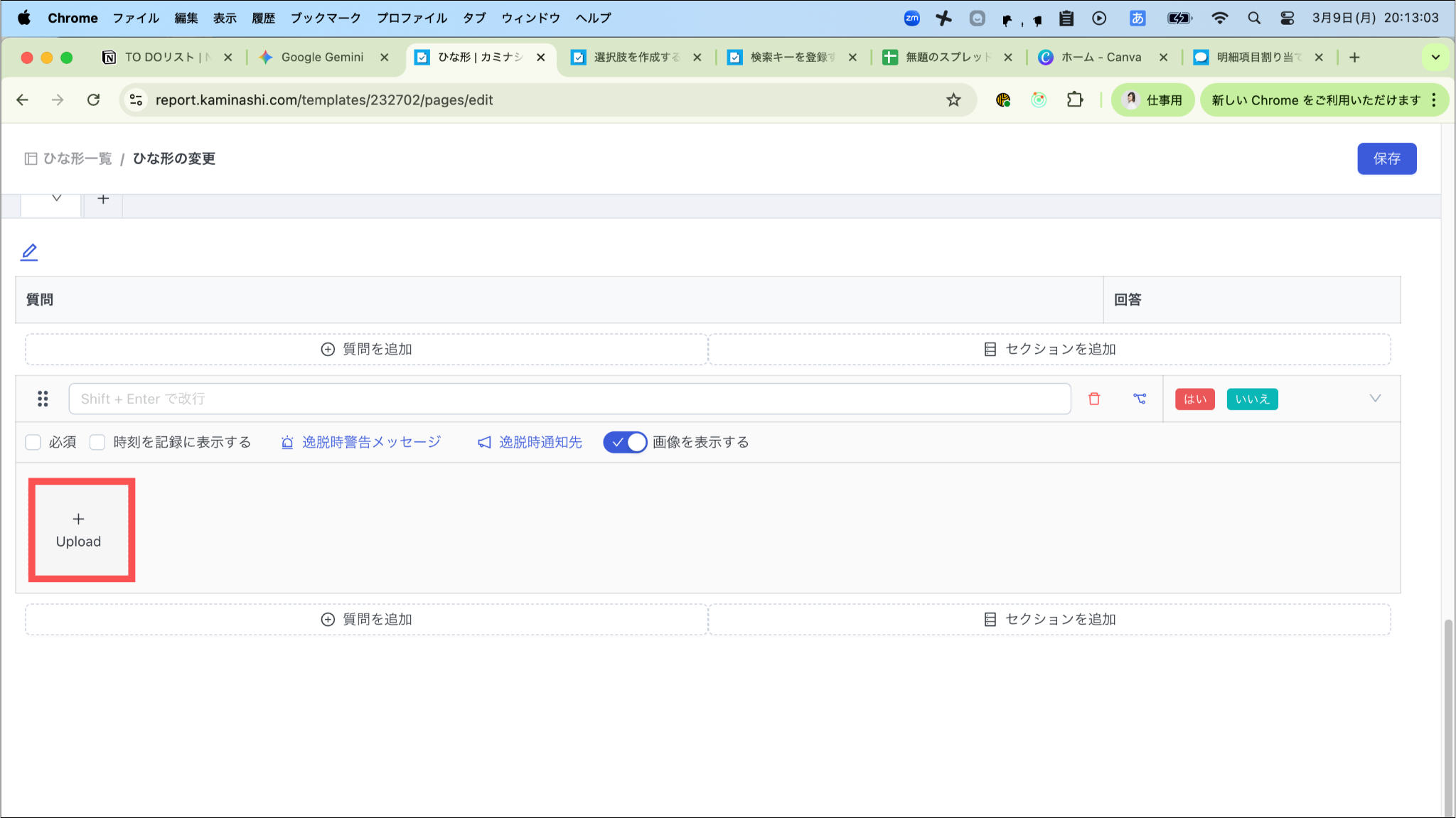Expand the Chrome tab search chevron
This screenshot has width=1456, height=818.
(1435, 58)
